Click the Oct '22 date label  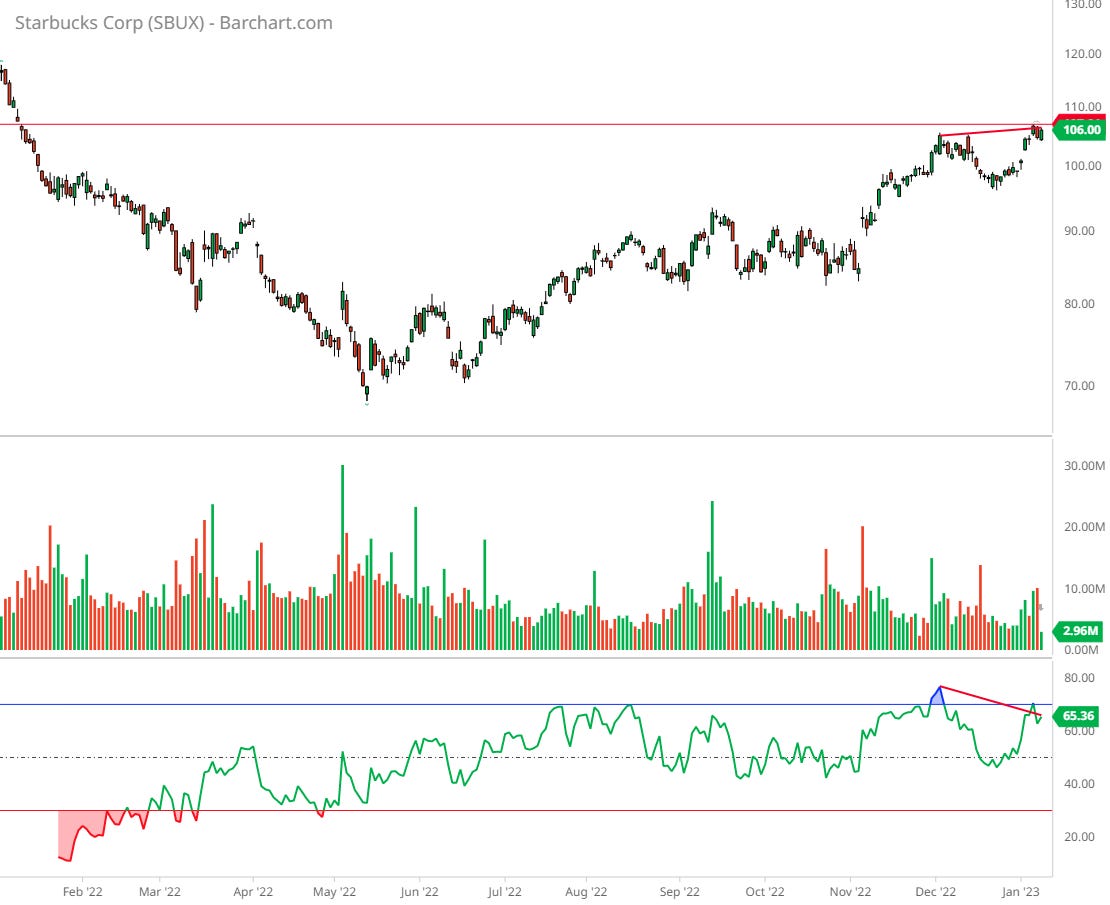coord(765,892)
